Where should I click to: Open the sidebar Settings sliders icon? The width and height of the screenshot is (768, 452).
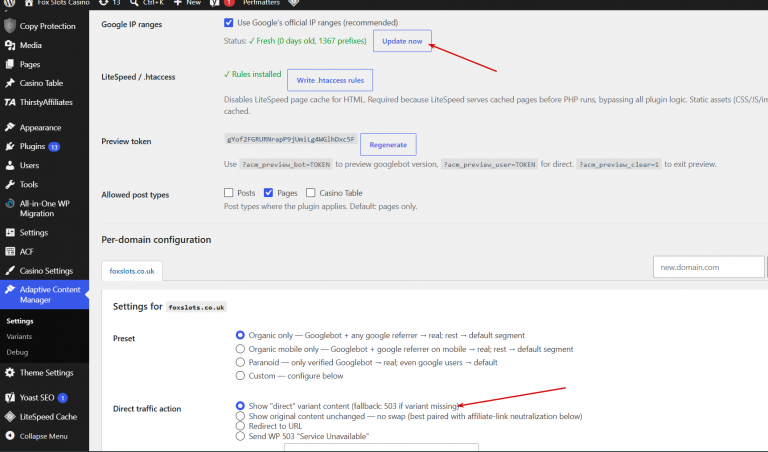(10, 233)
